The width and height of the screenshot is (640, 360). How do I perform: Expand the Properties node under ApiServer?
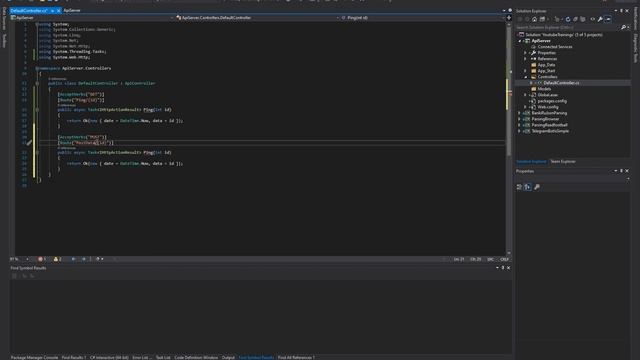point(526,53)
